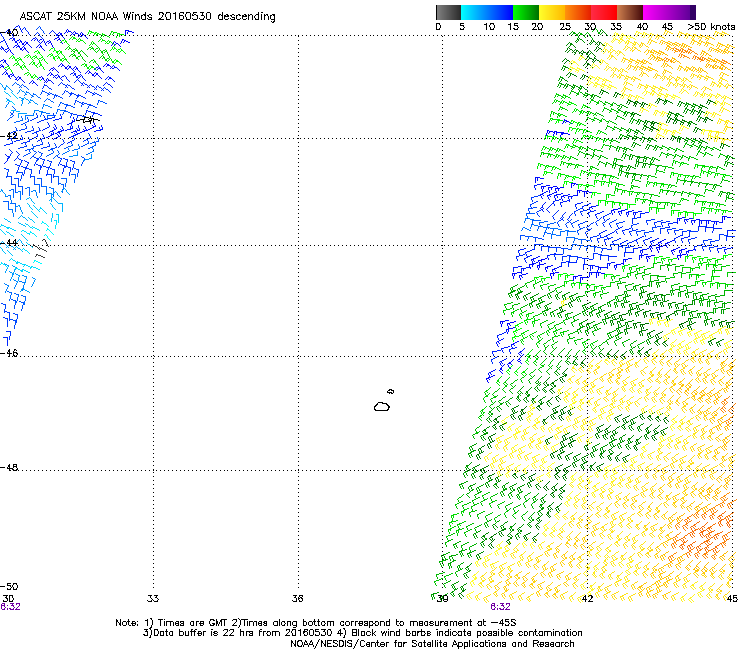This screenshot has width=740, height=650.
Task: Click the note line starting 'Note: 1) Times are GMT'
Action: 316,623
